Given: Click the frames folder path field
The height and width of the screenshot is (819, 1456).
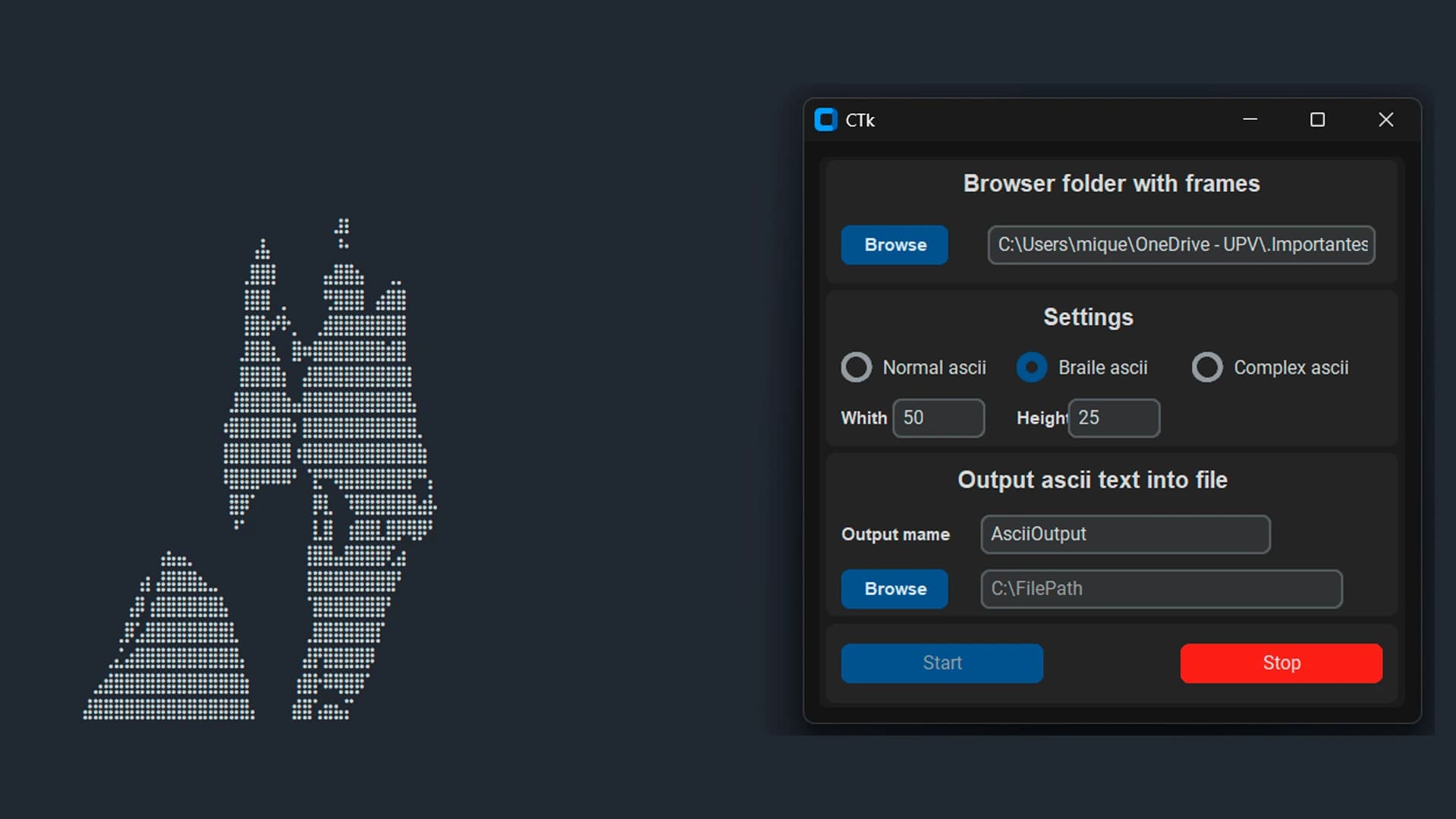Looking at the screenshot, I should click(x=1181, y=244).
